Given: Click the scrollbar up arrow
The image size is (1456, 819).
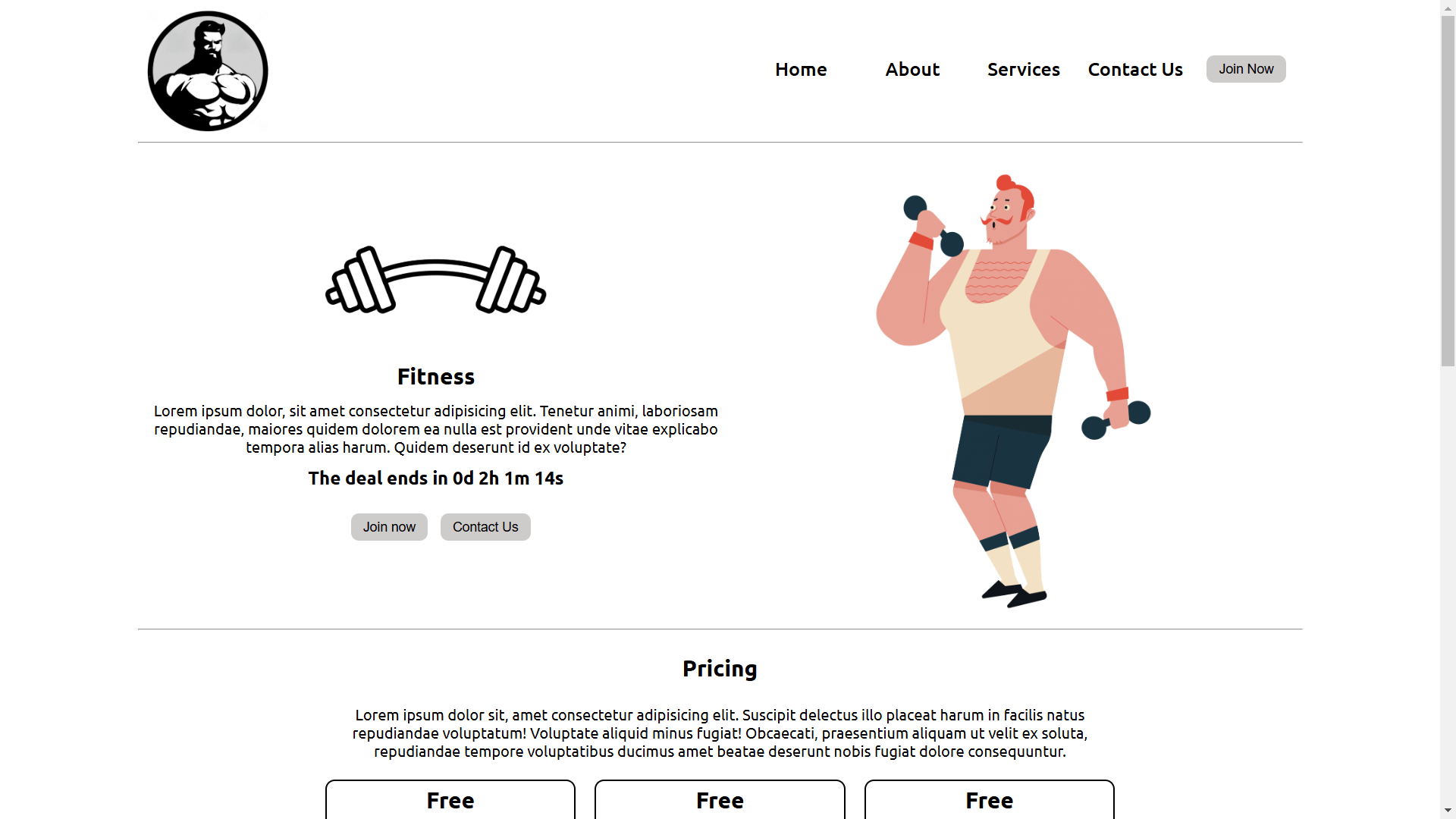Looking at the screenshot, I should pos(1448,7).
